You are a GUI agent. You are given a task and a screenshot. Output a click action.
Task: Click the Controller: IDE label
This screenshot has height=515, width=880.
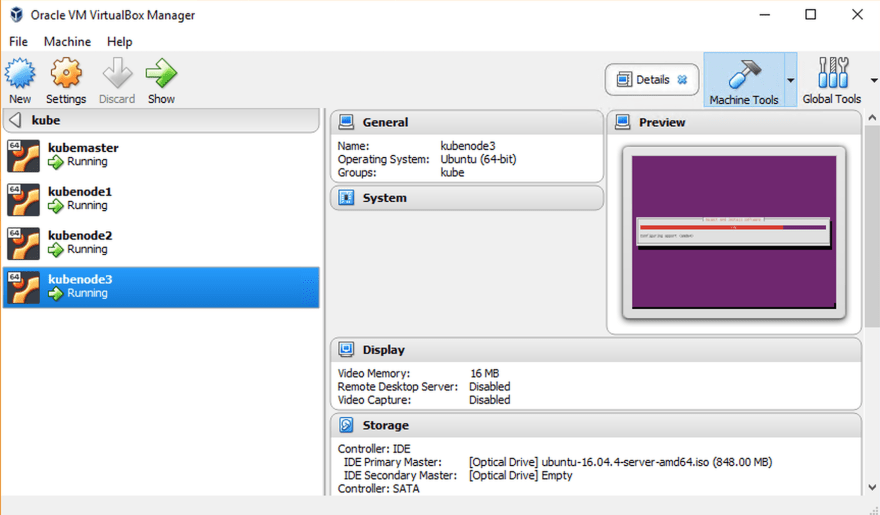point(374,449)
